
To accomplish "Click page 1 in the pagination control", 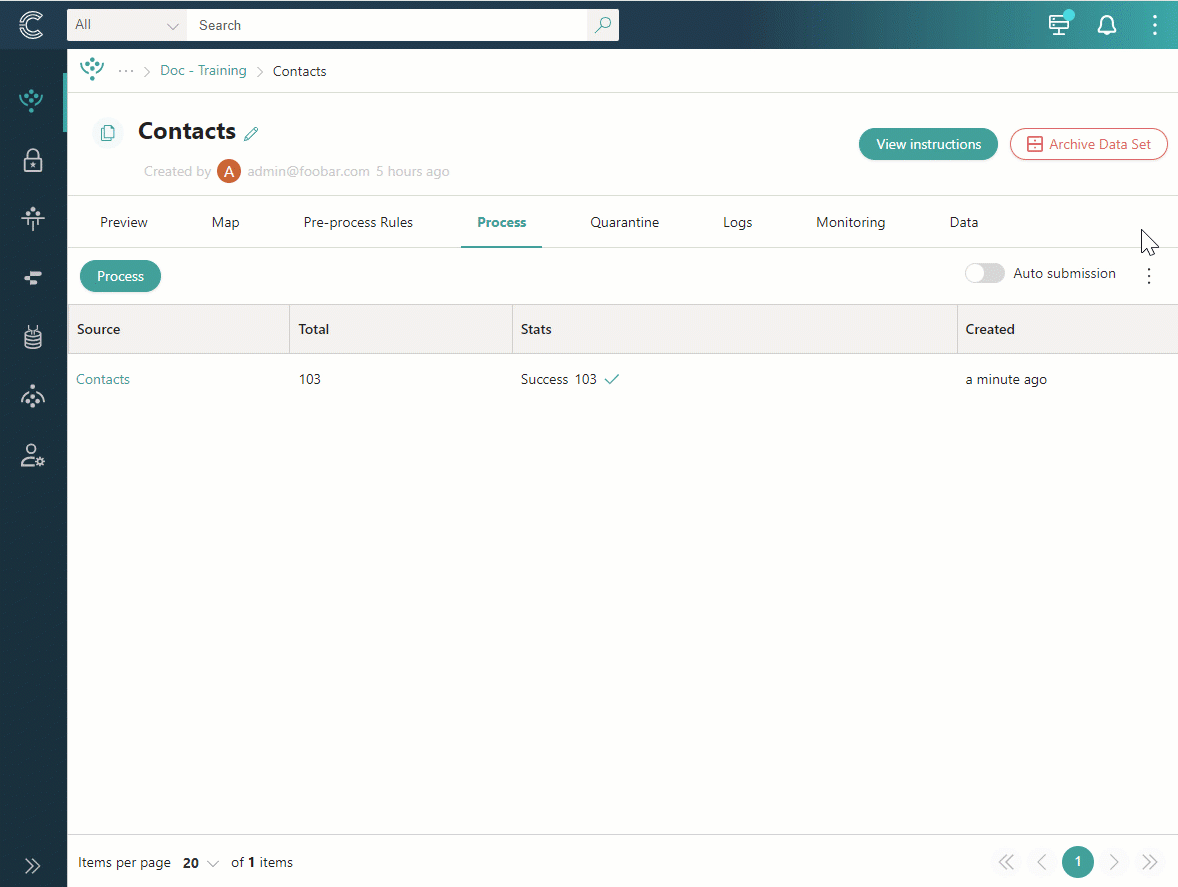I will click(x=1077, y=862).
